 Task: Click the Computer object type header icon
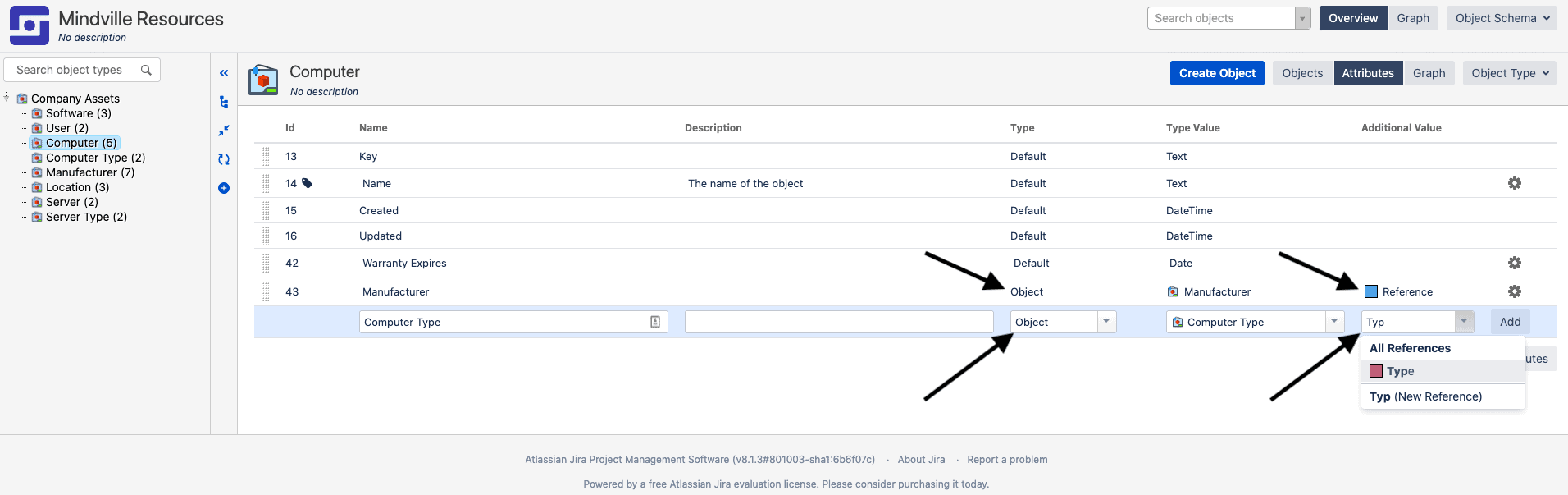263,80
